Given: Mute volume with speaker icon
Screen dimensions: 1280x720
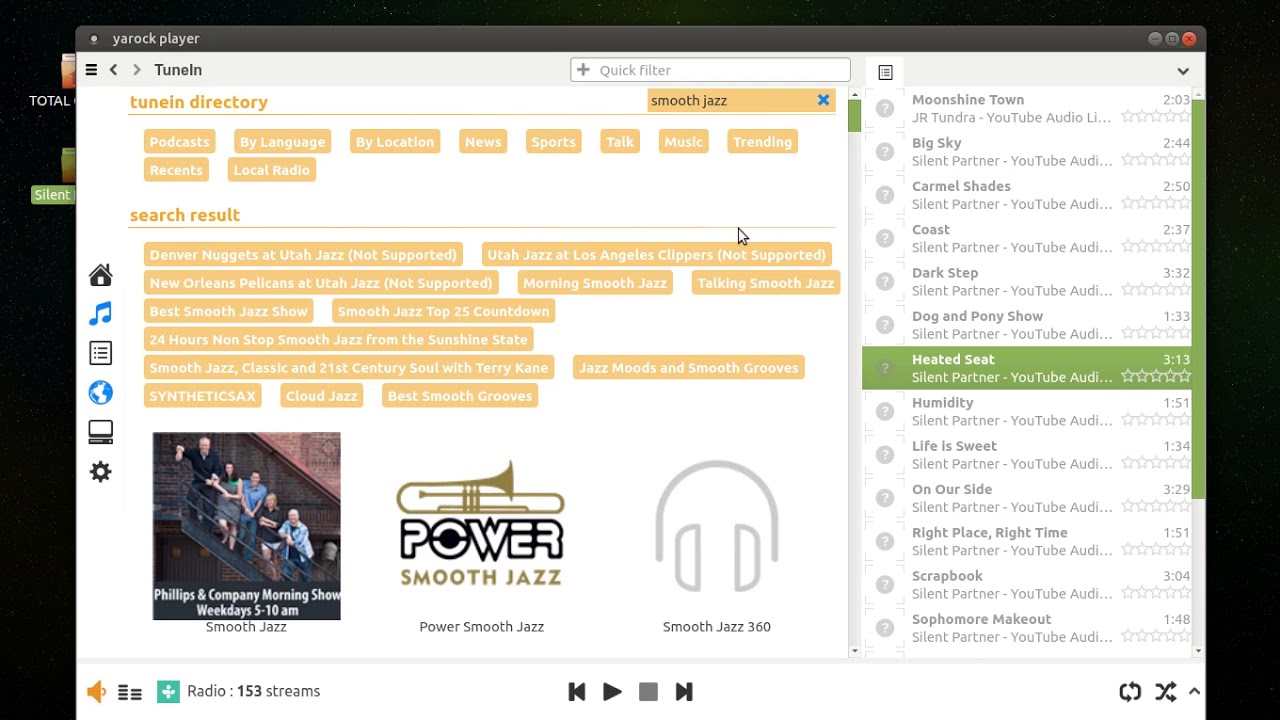Looking at the screenshot, I should click(96, 691).
